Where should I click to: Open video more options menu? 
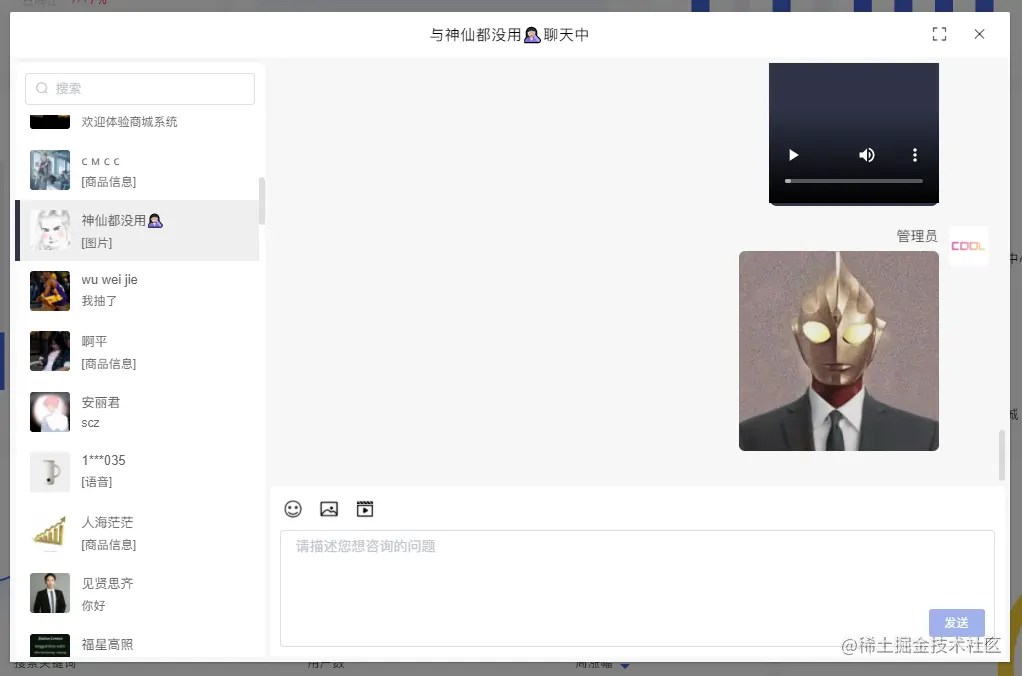tap(914, 155)
